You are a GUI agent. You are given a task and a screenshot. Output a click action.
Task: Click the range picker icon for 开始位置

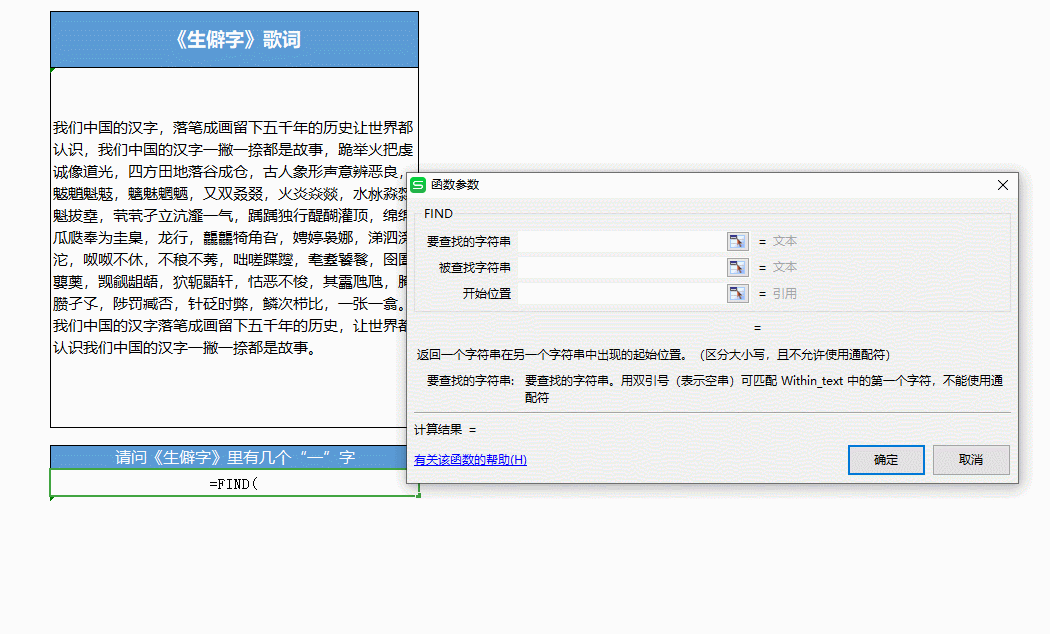(x=738, y=292)
